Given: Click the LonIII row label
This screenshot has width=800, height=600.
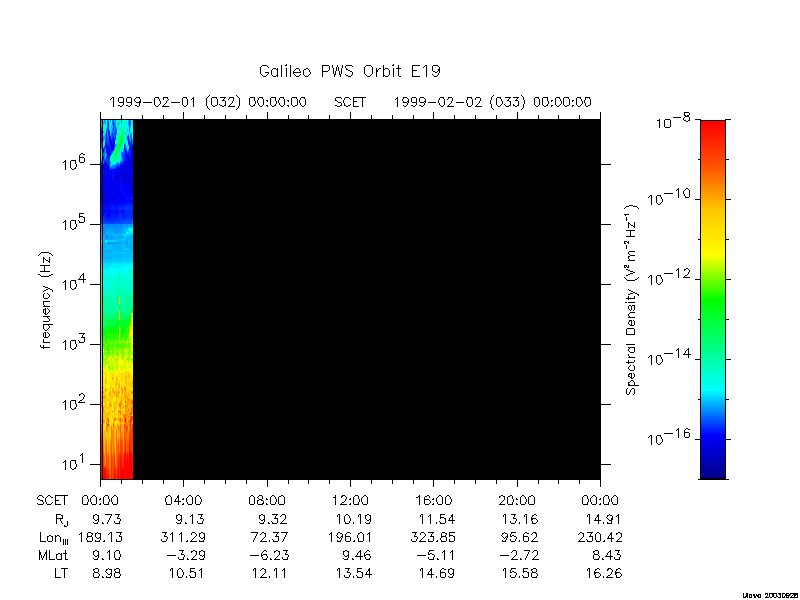Looking at the screenshot, I should click(x=54, y=538).
